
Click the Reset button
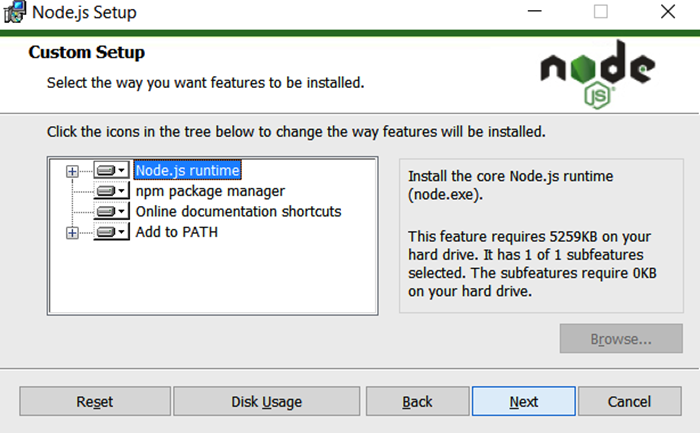[x=95, y=401]
